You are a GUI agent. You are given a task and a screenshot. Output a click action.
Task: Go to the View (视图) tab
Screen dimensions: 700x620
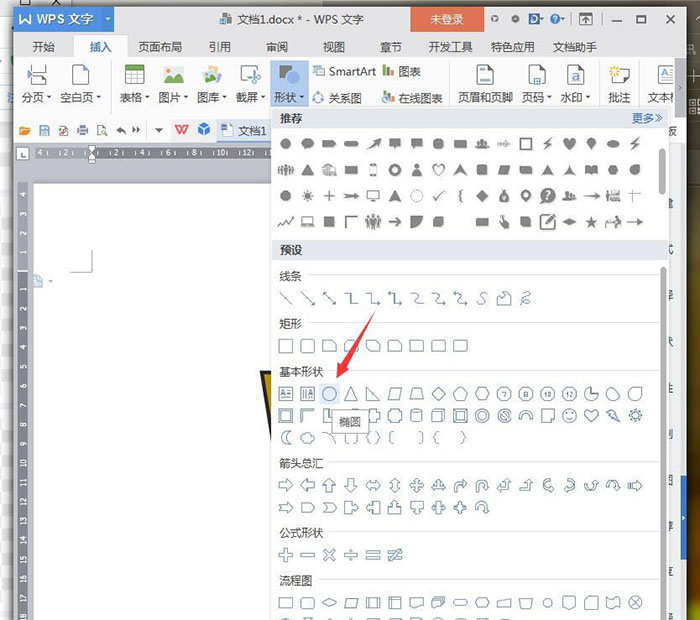point(334,47)
